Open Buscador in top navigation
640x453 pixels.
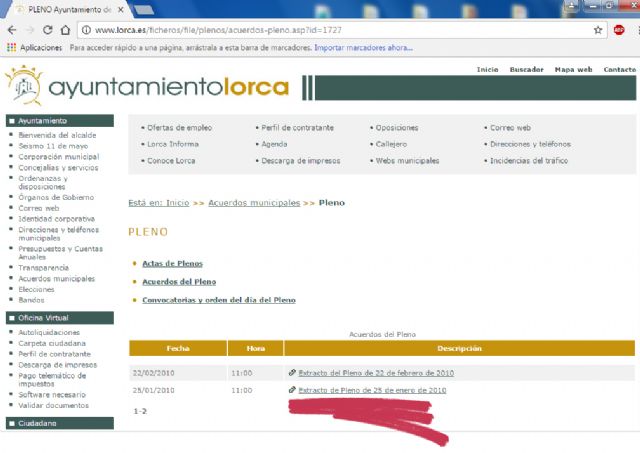coord(526,70)
